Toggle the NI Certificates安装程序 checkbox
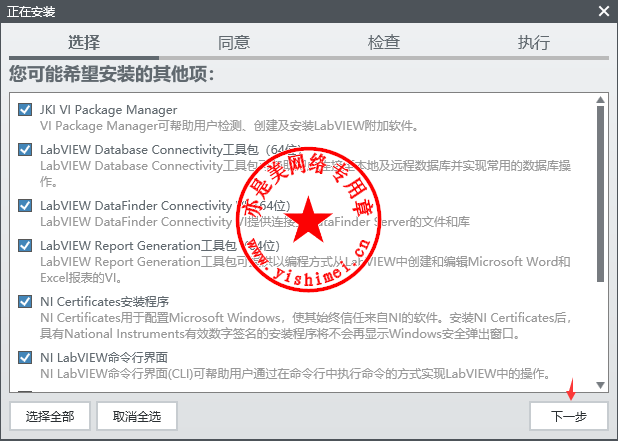 tap(25, 301)
